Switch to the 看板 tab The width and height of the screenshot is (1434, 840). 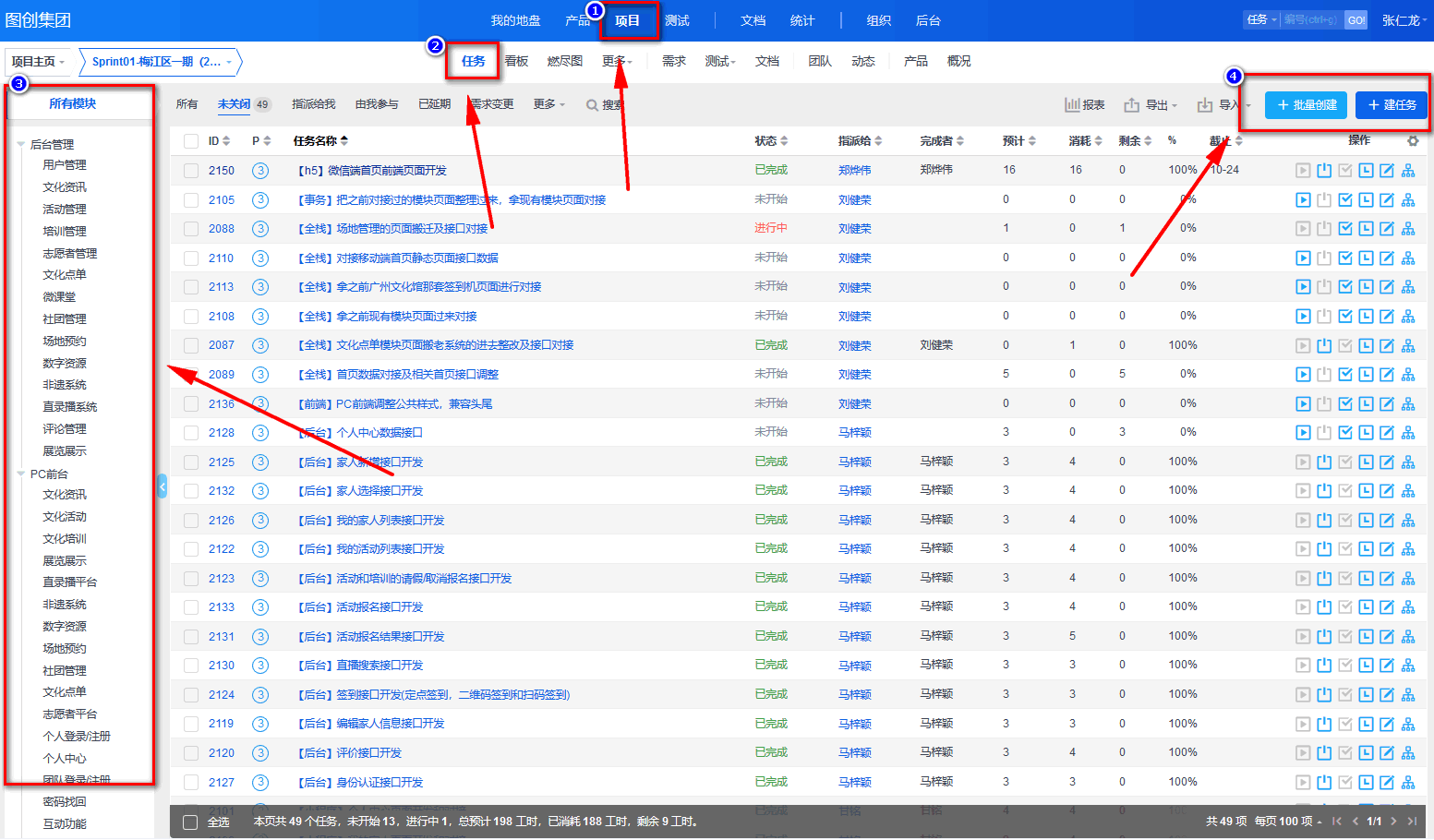(x=516, y=61)
